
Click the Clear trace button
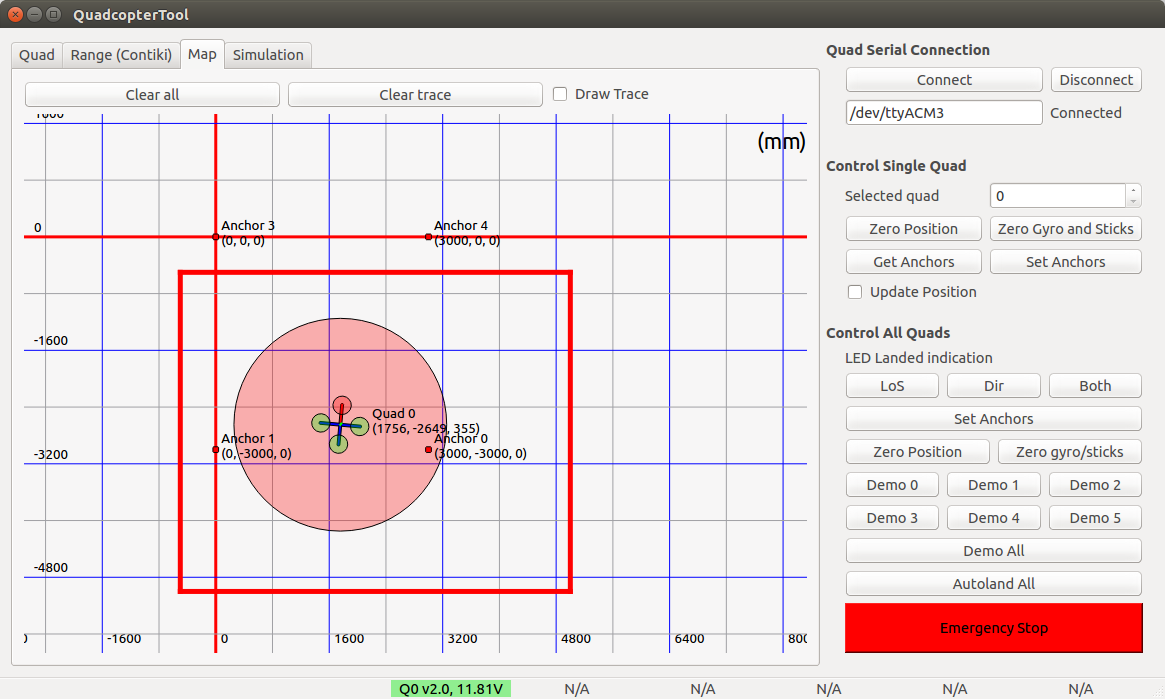[415, 94]
